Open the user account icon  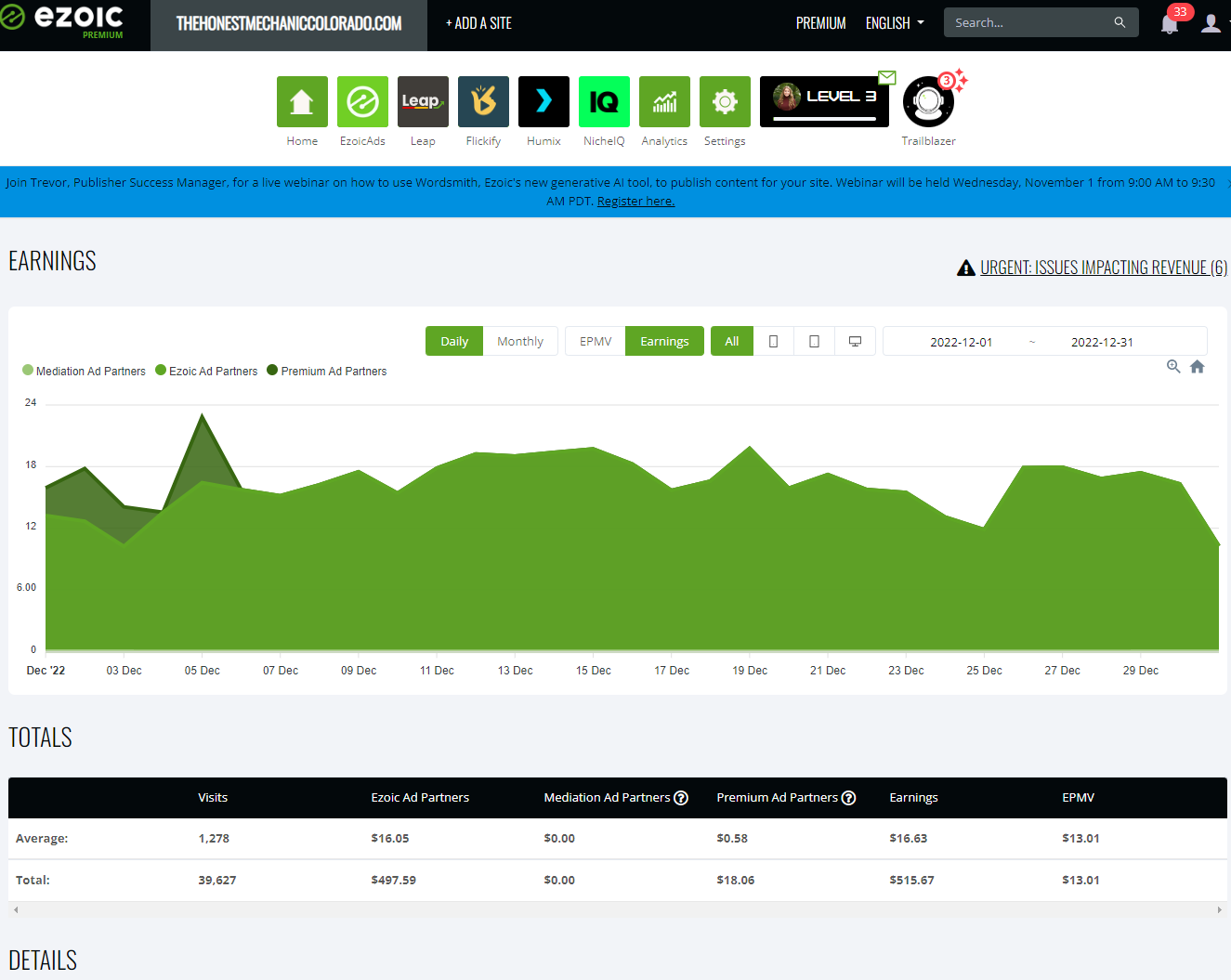point(1210,23)
